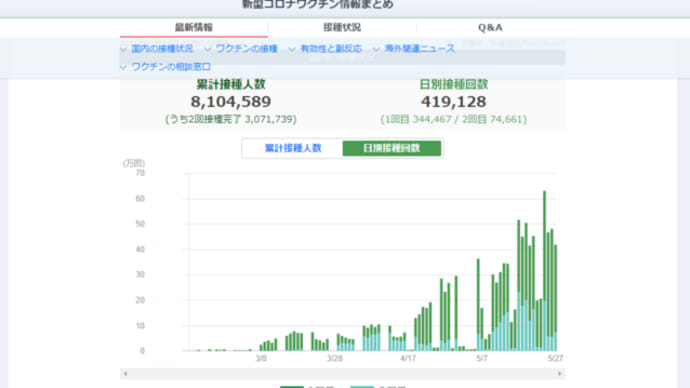Screen dimensions: 690x388
Task: Click the chart horizontal scrollbar track
Action: click(x=342, y=373)
